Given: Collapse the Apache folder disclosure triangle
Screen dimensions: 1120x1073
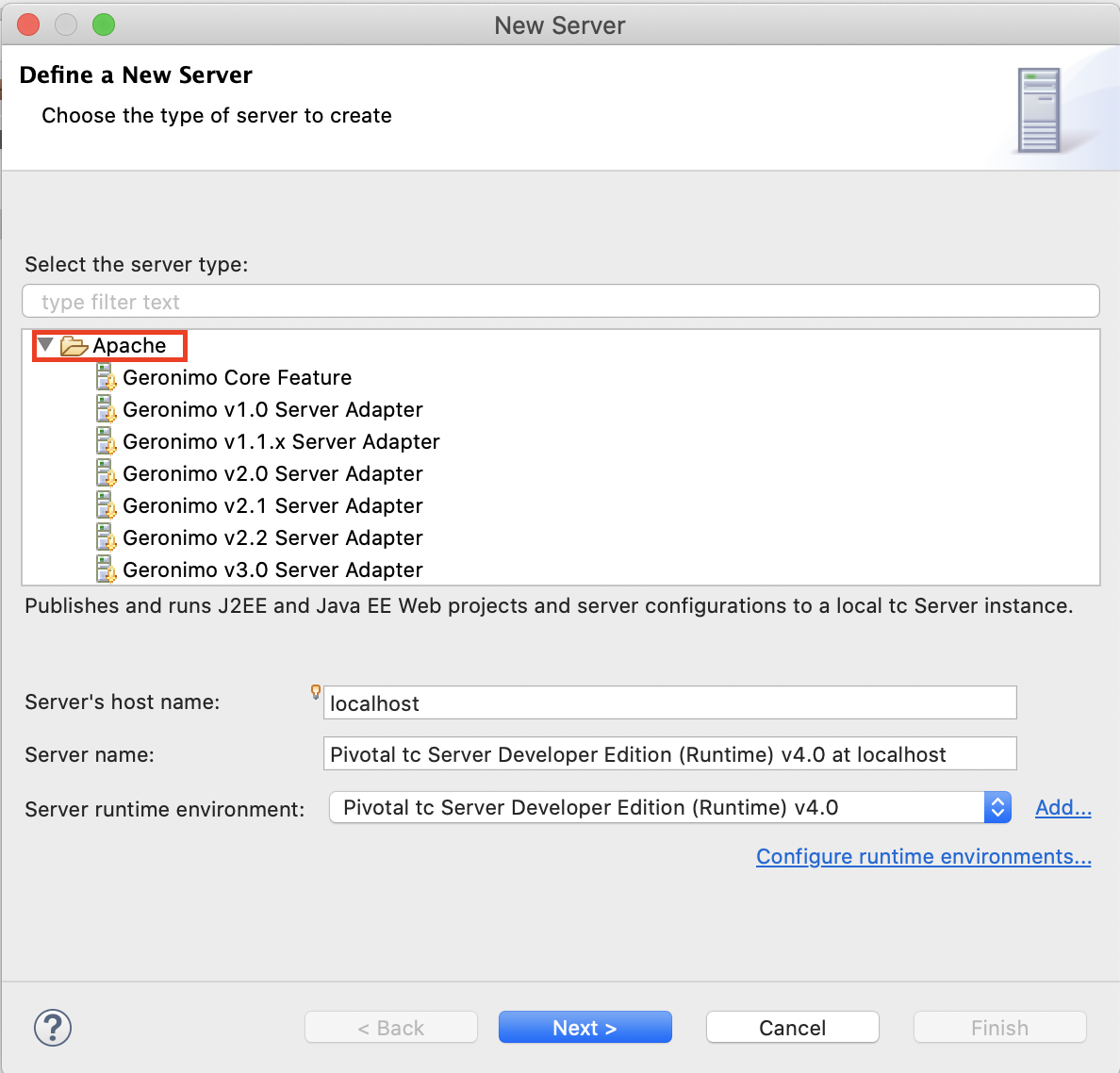Looking at the screenshot, I should pos(45,345).
